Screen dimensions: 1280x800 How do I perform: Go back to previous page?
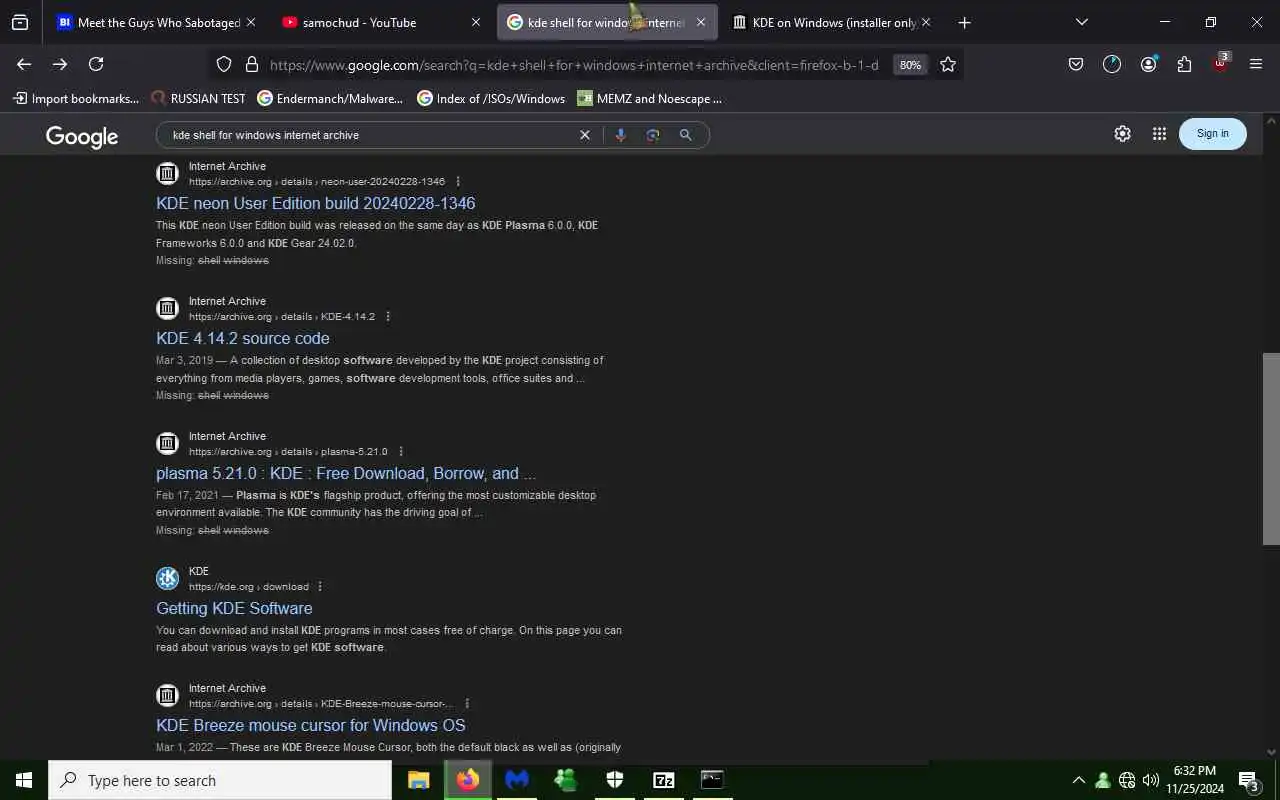24,64
